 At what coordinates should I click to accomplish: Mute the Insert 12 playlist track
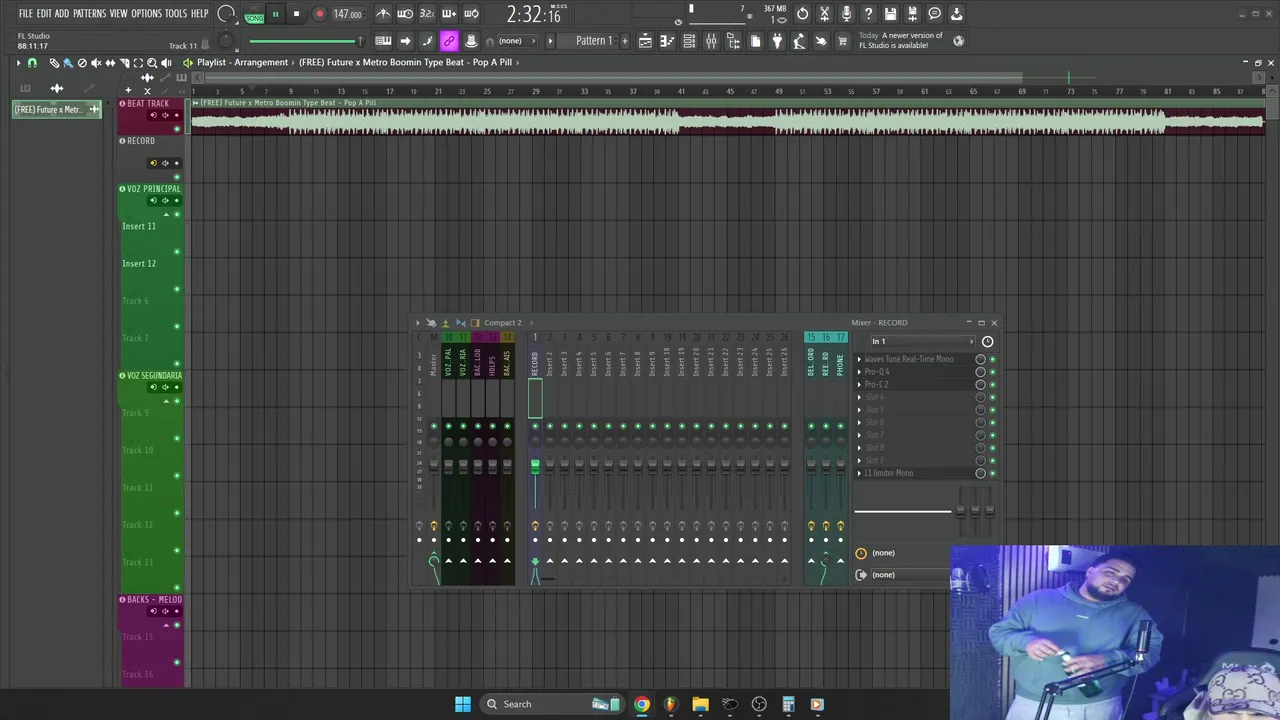pos(177,289)
